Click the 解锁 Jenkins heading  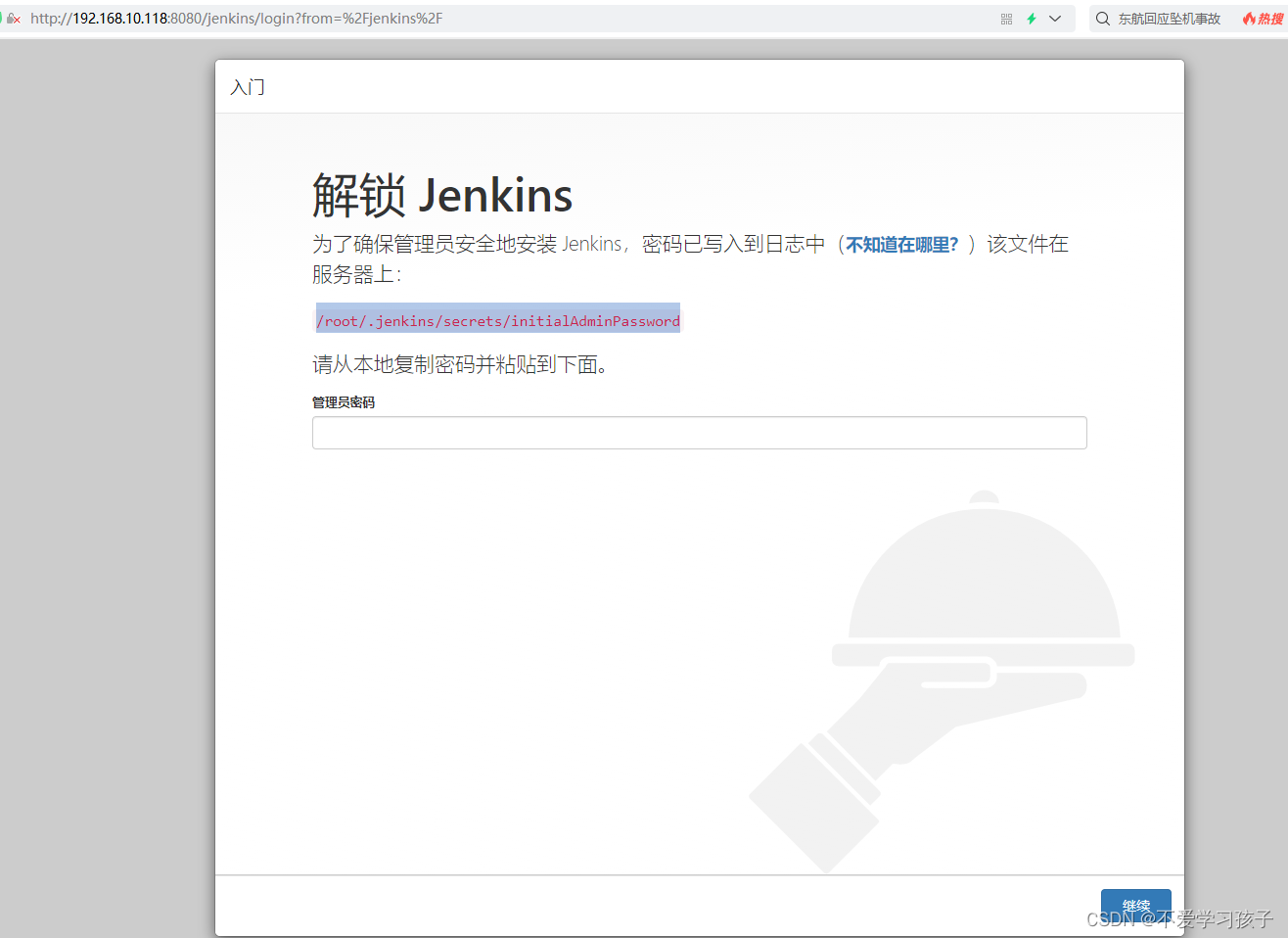pos(442,195)
